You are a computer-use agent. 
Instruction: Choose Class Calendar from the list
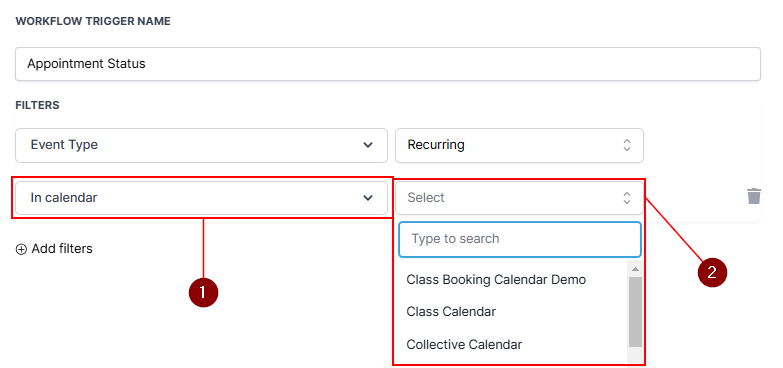[x=451, y=312]
